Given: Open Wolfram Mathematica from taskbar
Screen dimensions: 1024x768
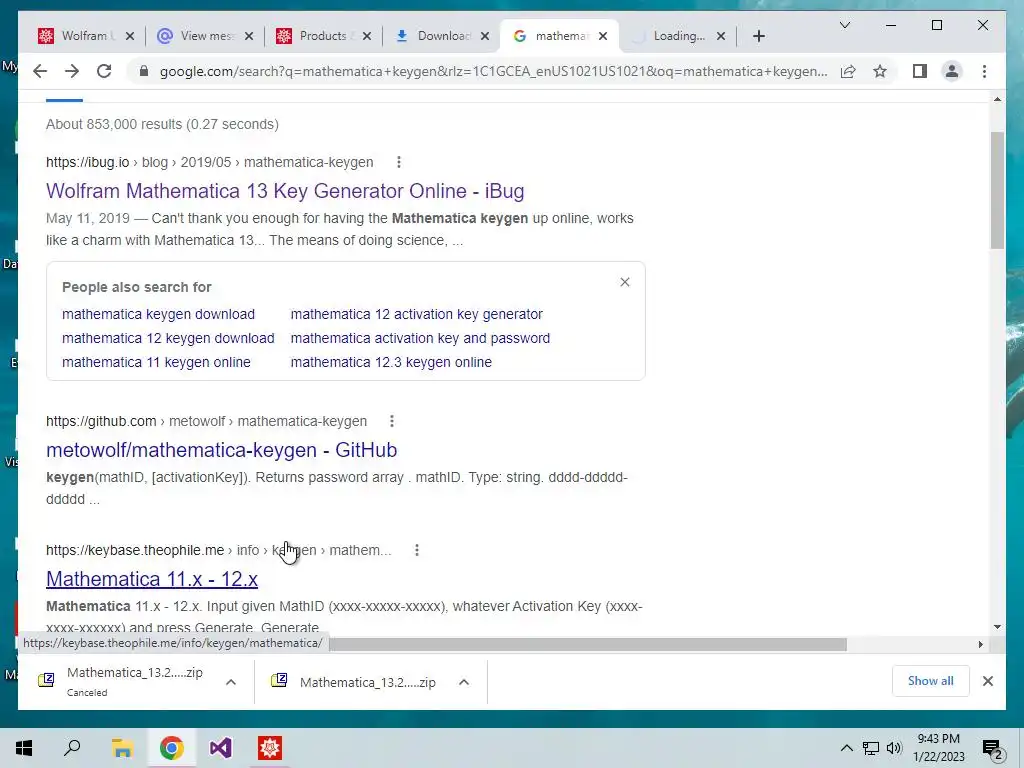Looking at the screenshot, I should click(x=270, y=748).
